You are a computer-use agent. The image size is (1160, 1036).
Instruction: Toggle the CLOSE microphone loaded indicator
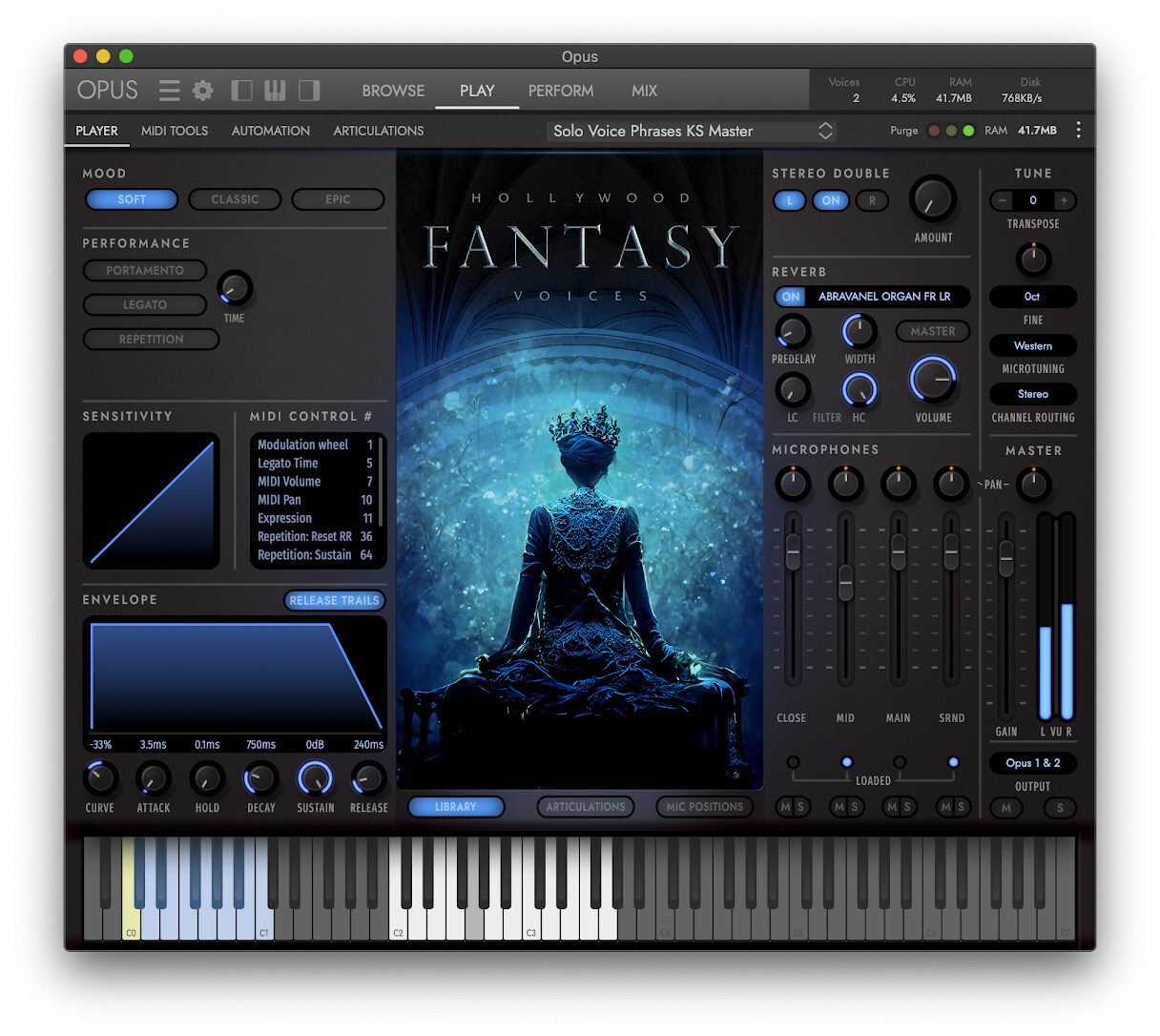tap(793, 762)
